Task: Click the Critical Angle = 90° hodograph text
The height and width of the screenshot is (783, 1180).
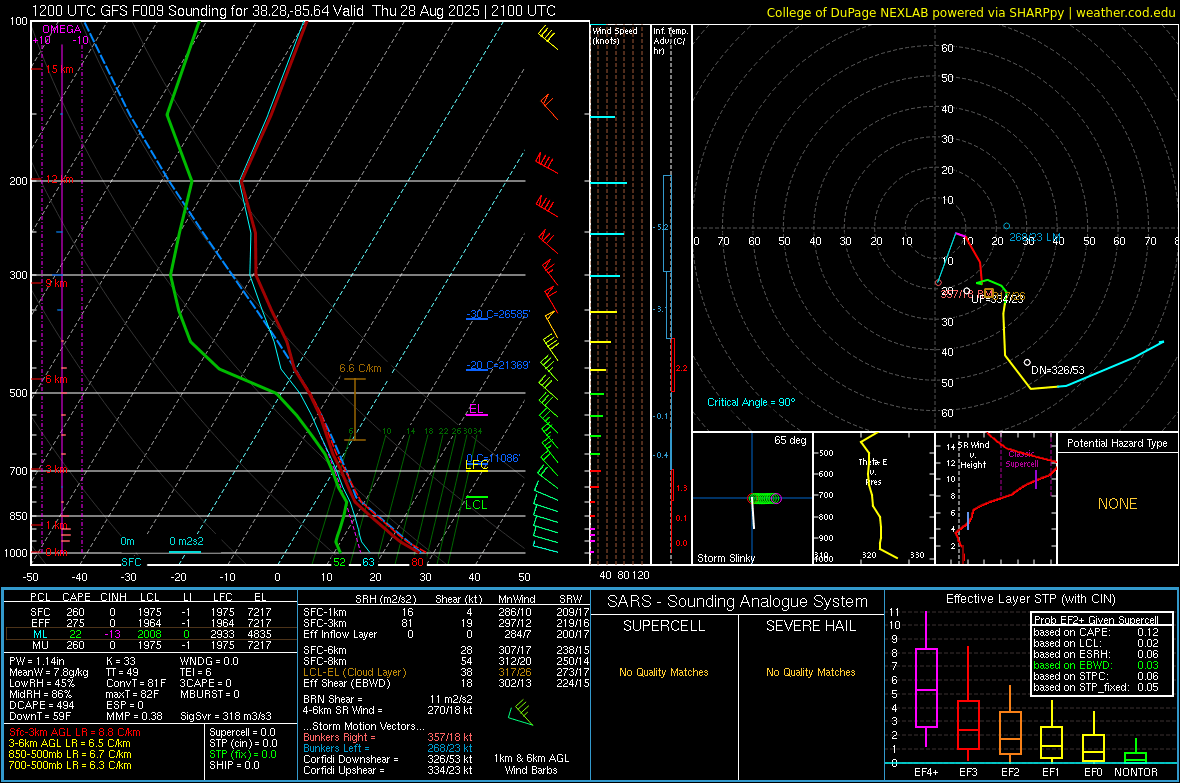Action: 751,402
